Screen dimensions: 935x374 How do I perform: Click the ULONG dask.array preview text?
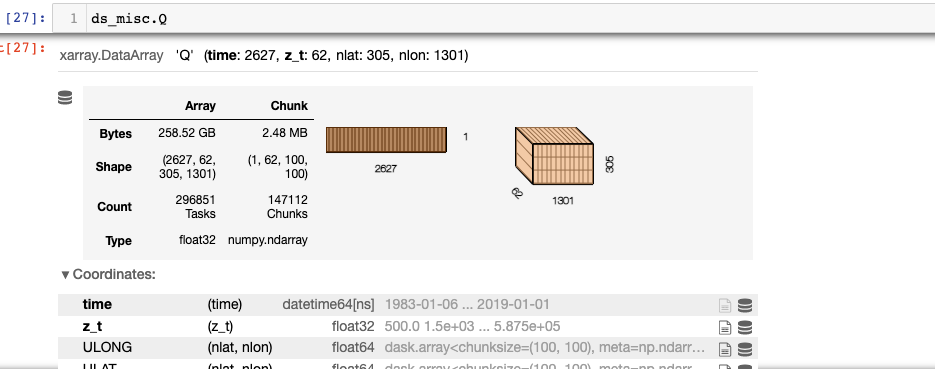coord(546,347)
